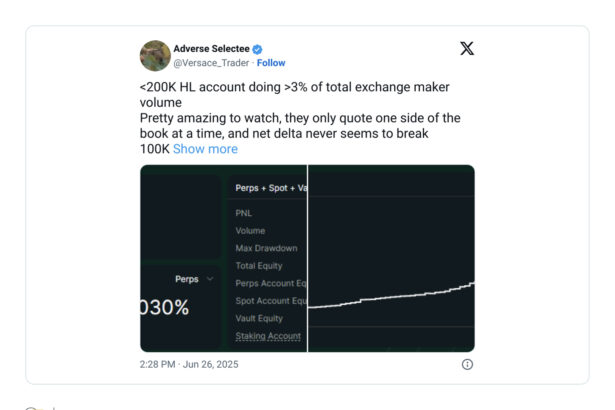Expand tweet with Show more

pyautogui.click(x=205, y=149)
